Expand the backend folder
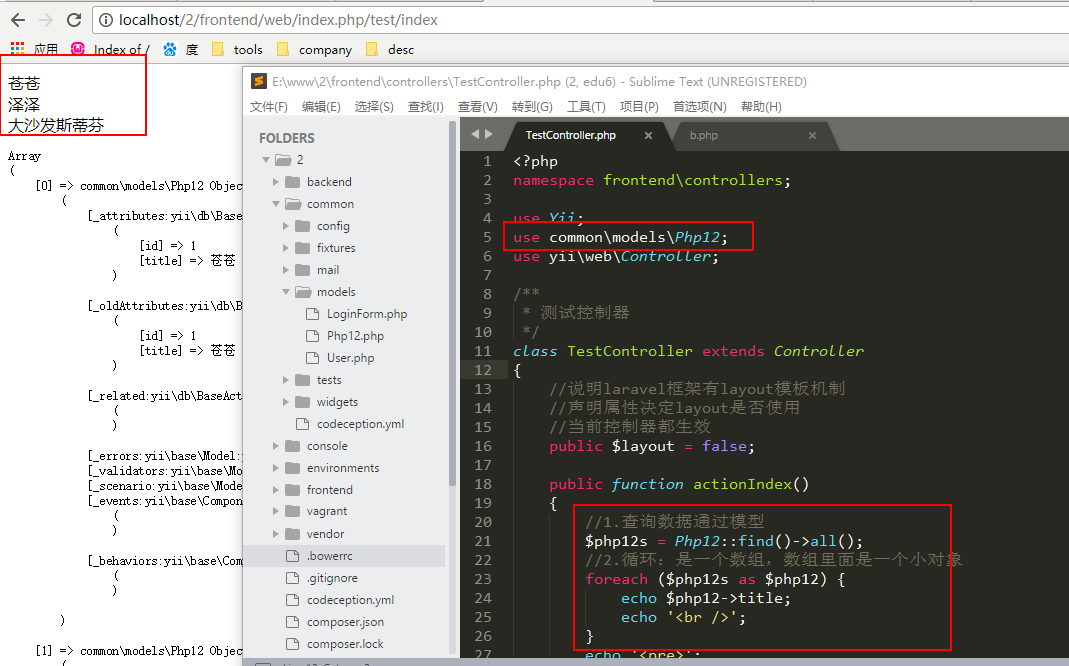This screenshot has height=666, width=1069. pos(276,182)
